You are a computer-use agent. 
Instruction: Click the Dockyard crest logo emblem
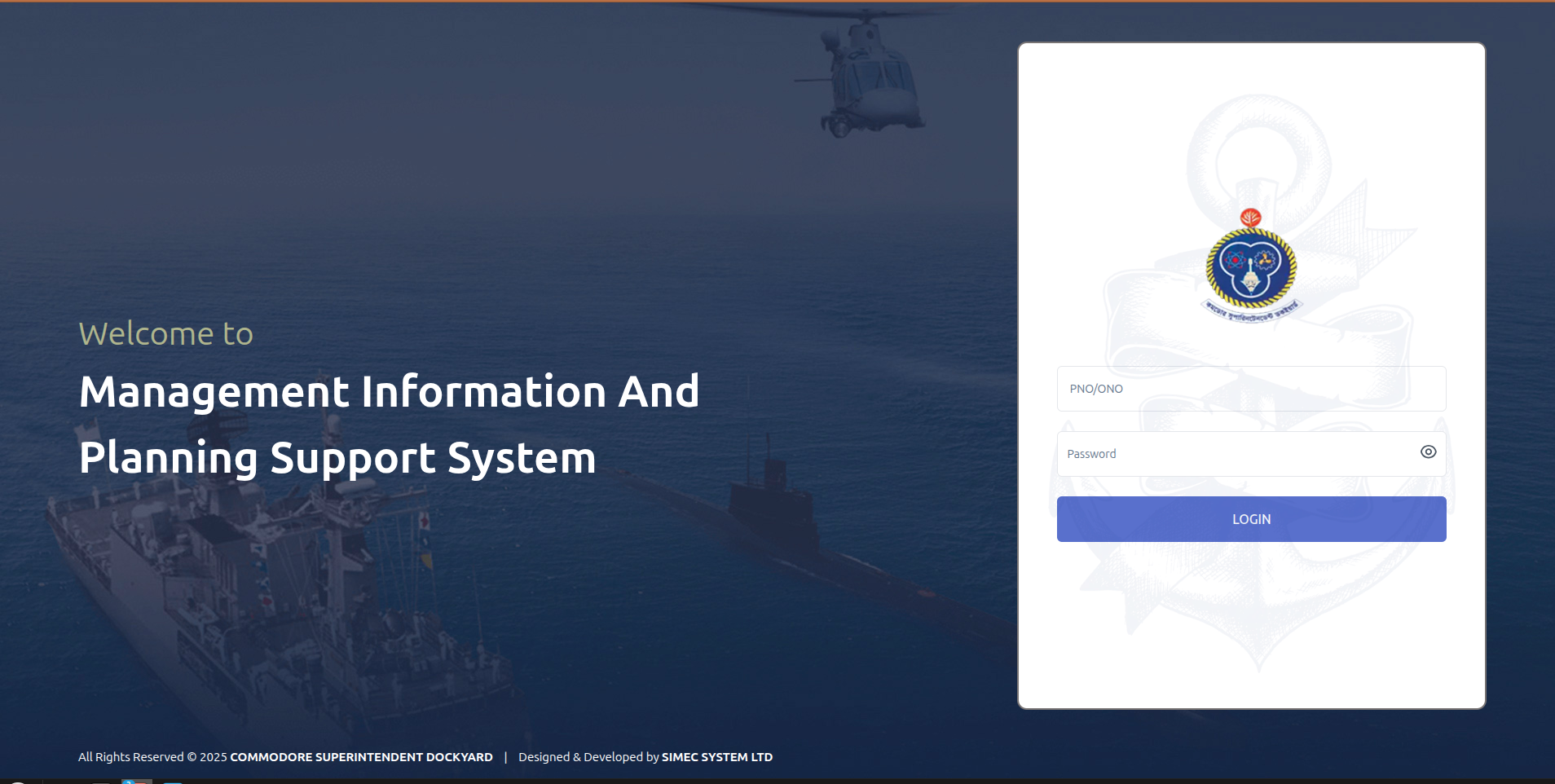coord(1251,266)
